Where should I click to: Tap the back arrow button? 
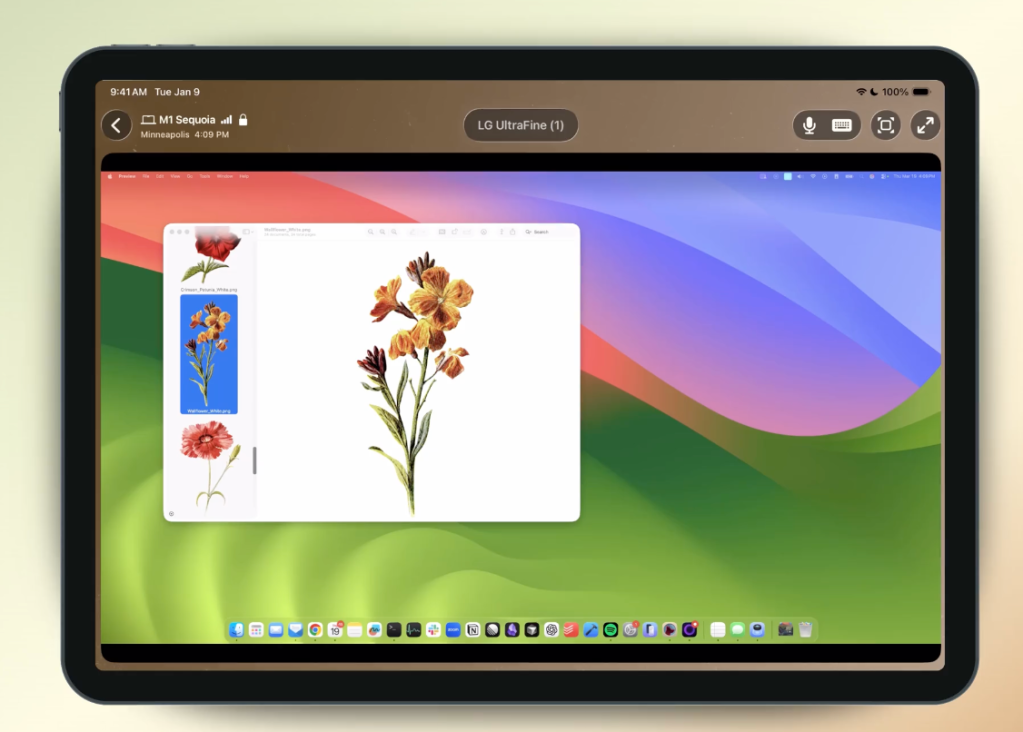[x=116, y=125]
